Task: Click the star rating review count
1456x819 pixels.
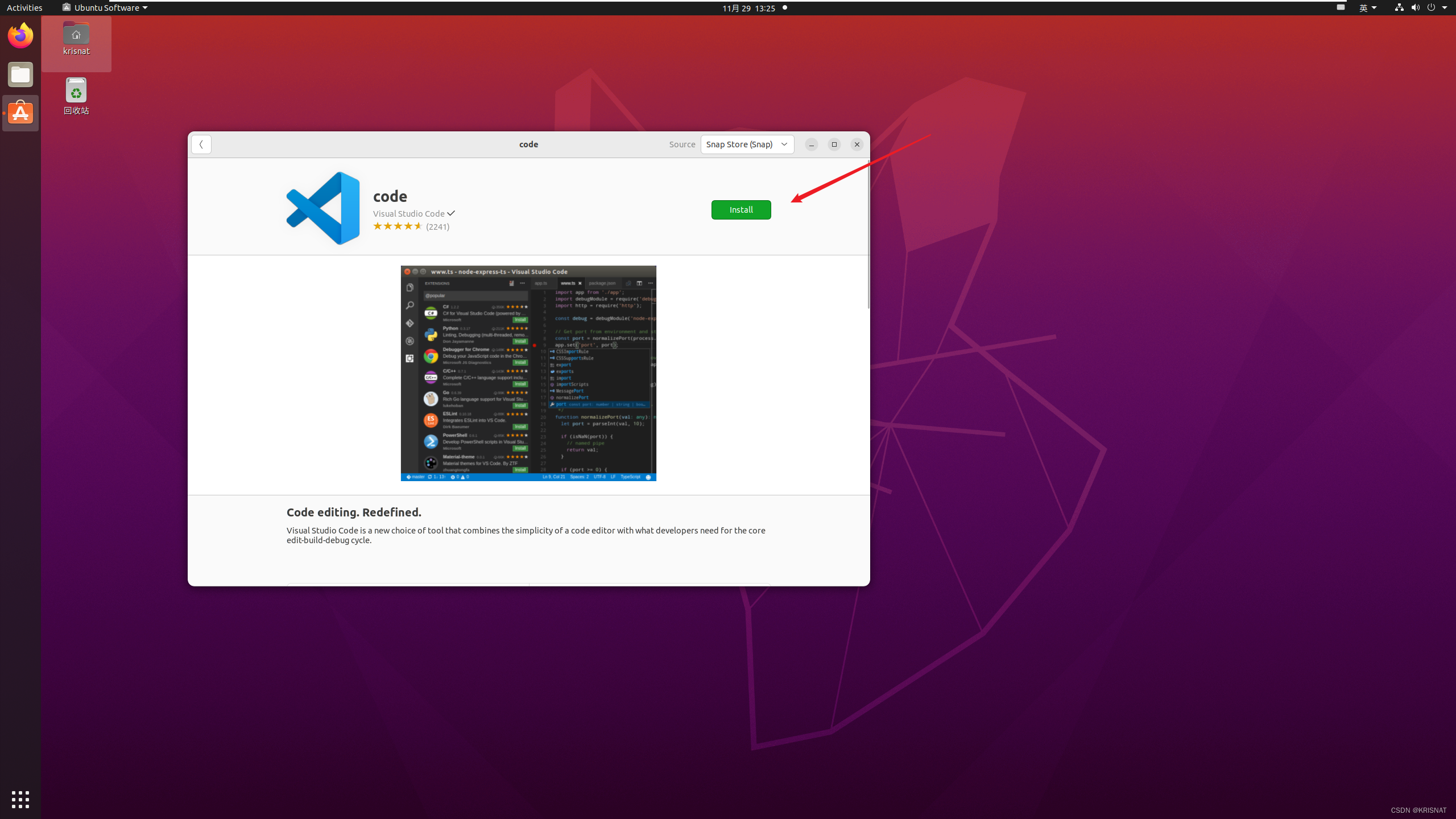Action: pos(437,227)
